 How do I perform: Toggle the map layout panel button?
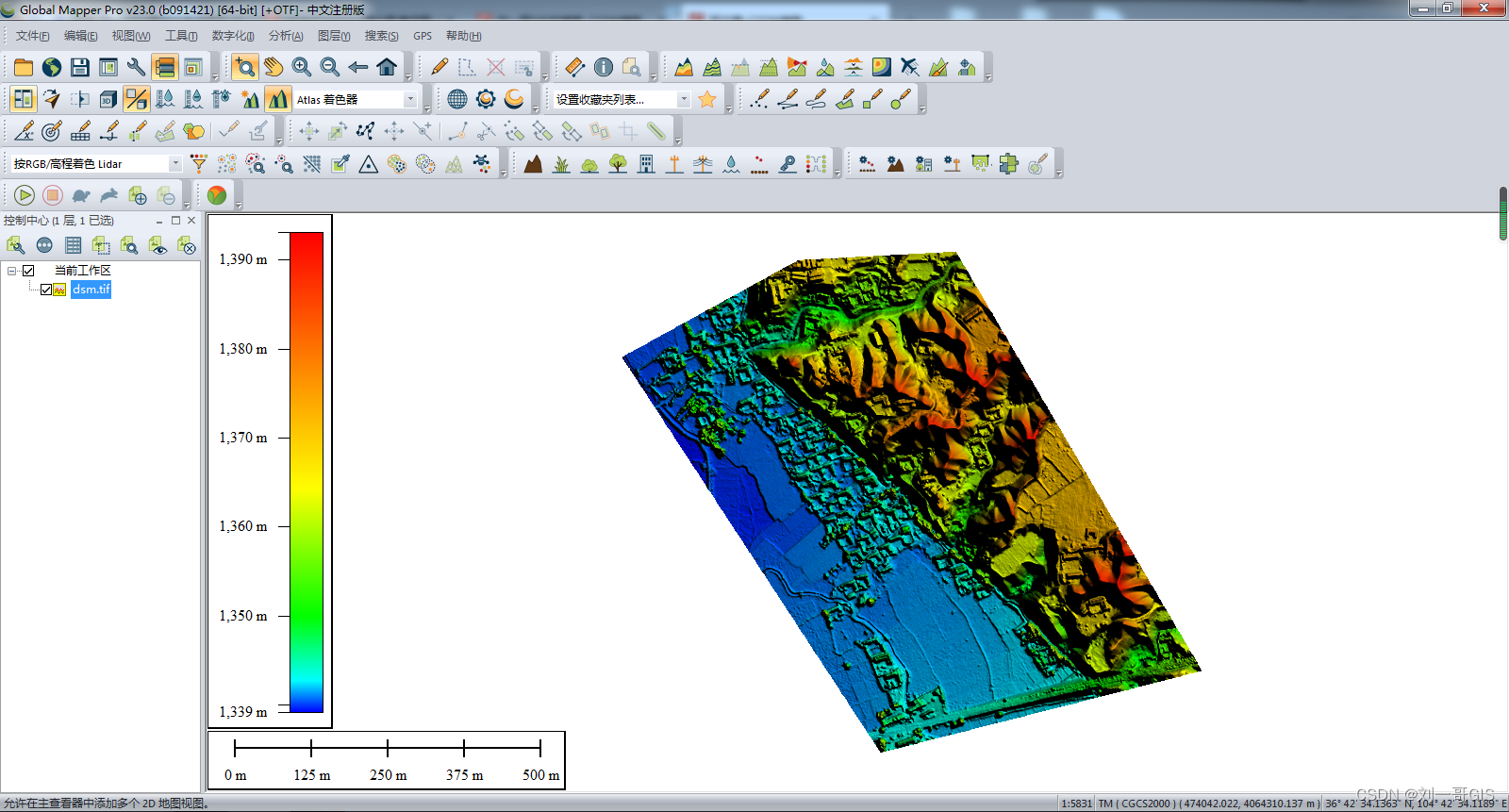click(193, 67)
